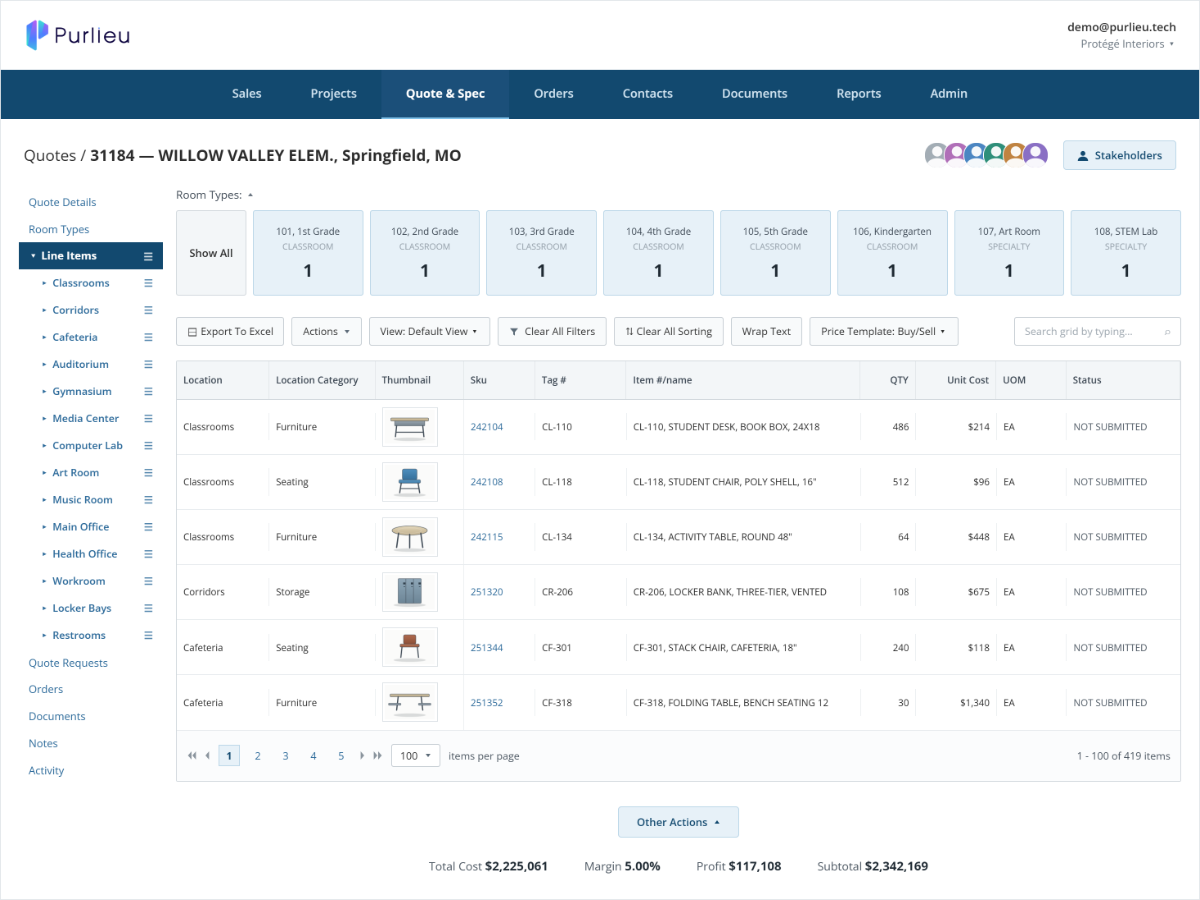Expand the Other Actions menu

click(x=678, y=822)
